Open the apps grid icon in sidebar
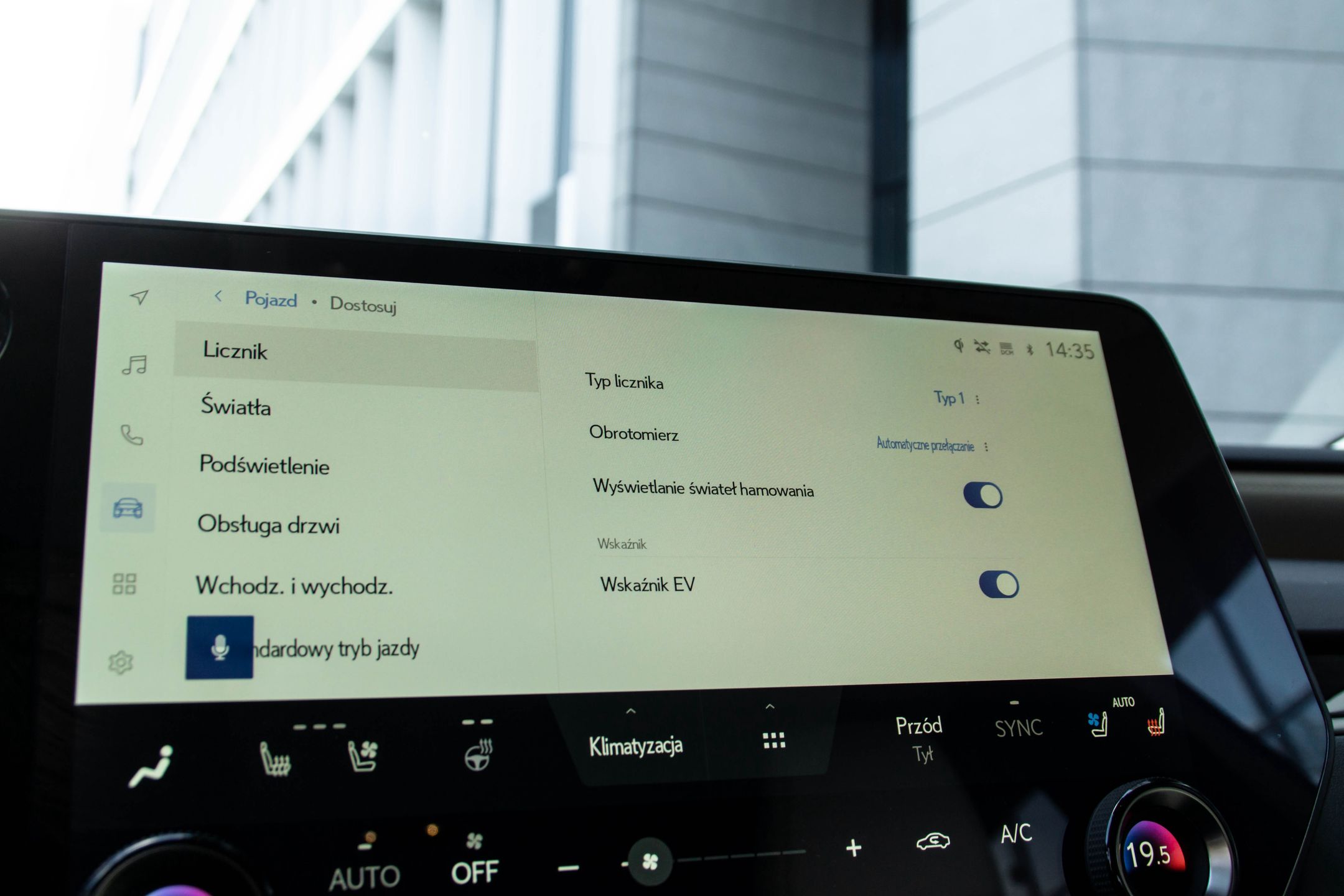This screenshot has width=1344, height=896. [124, 584]
